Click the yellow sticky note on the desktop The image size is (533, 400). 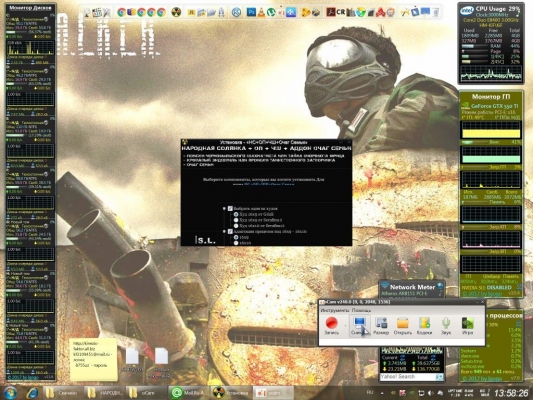93,360
